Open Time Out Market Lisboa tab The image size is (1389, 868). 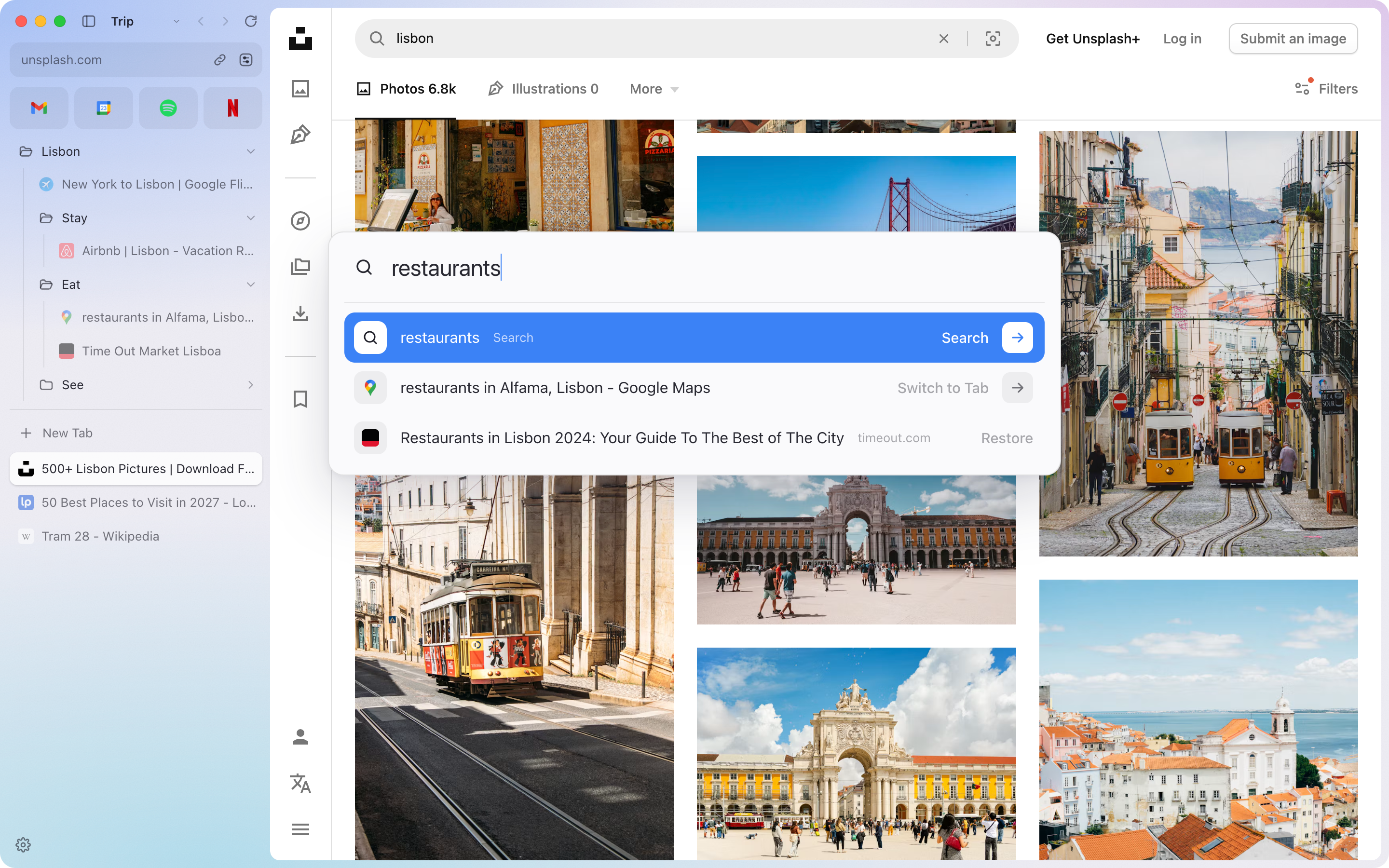[157, 351]
